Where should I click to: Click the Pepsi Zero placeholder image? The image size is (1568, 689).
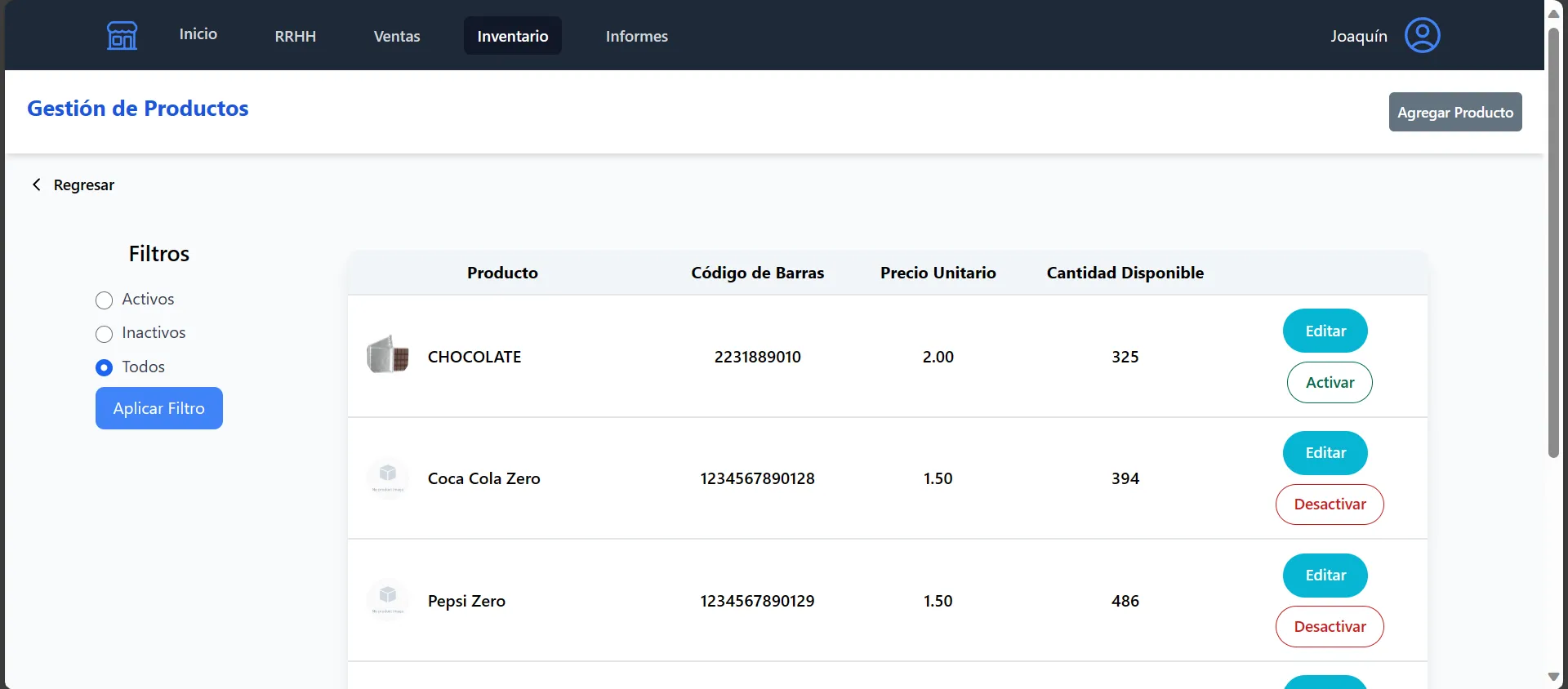(388, 600)
